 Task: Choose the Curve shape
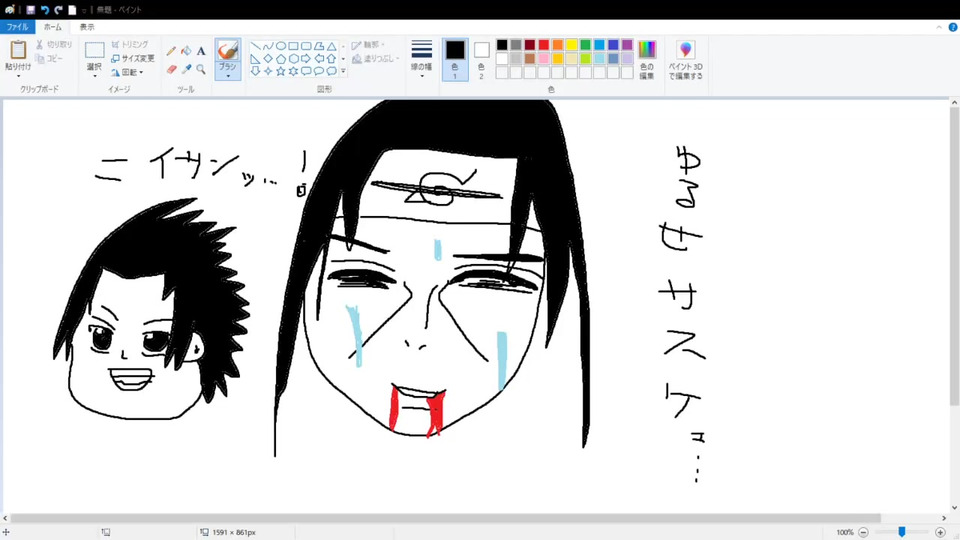tap(268, 46)
